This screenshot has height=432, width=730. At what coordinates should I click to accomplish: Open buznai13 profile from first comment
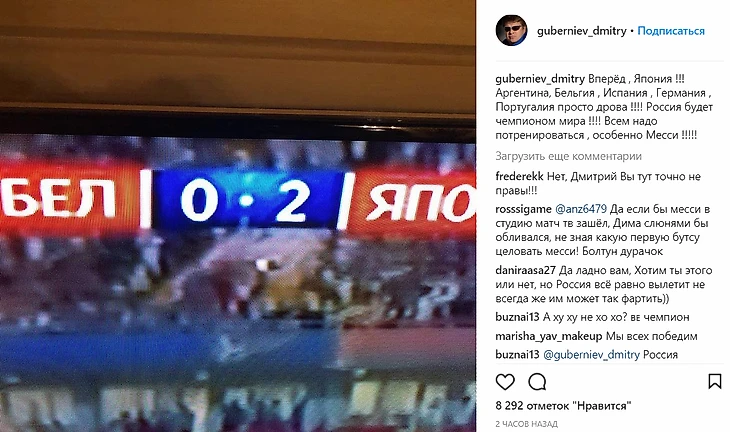point(517,317)
